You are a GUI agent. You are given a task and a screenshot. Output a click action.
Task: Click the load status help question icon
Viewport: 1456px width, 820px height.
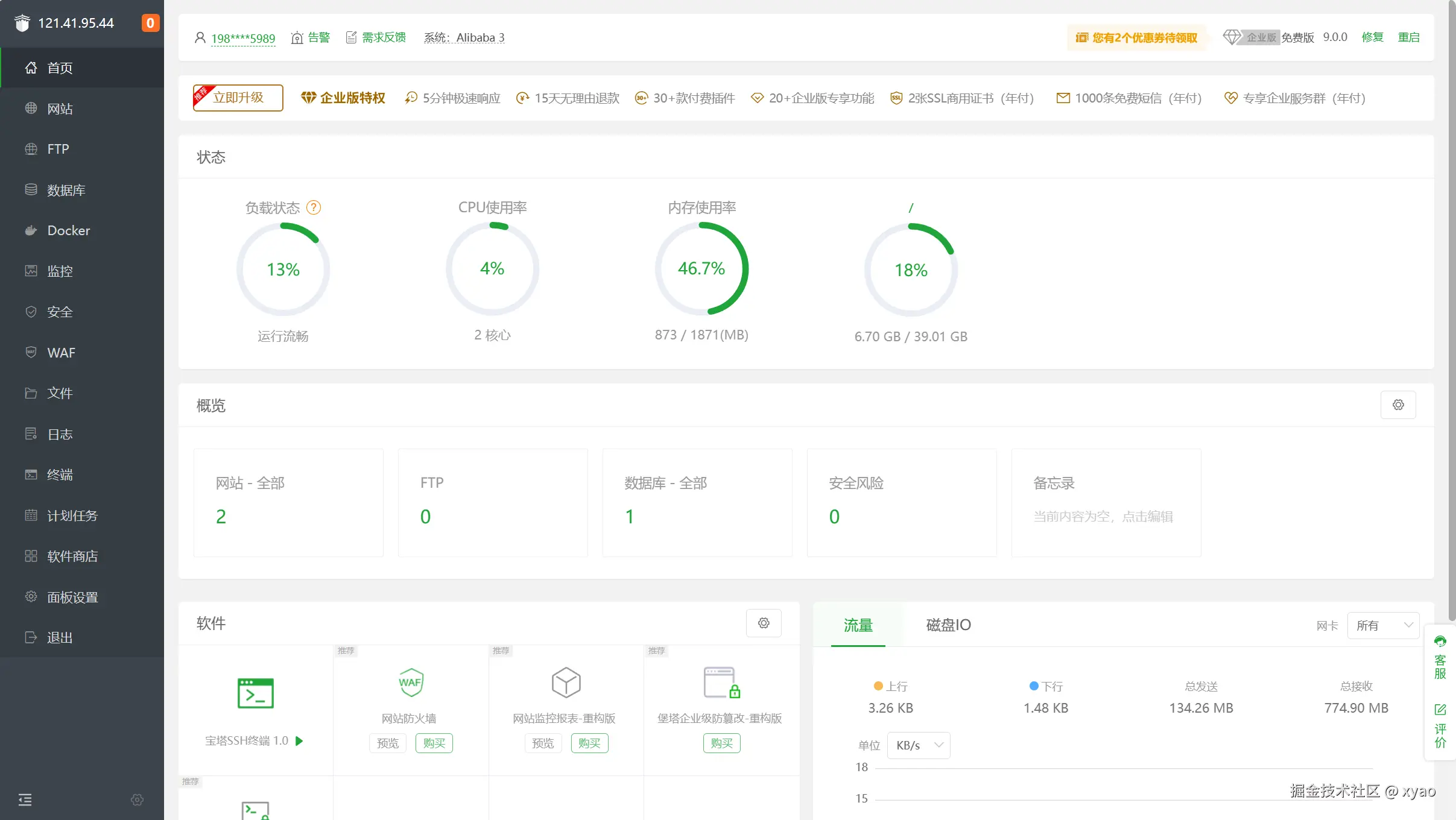[x=314, y=207]
